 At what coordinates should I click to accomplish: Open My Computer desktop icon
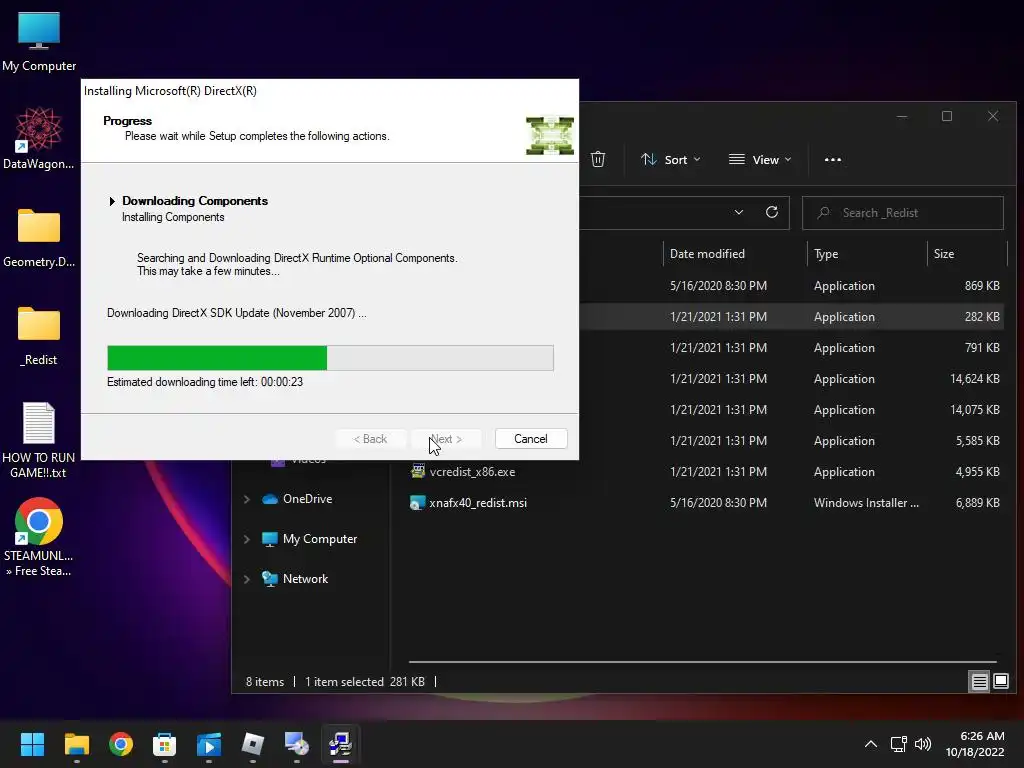click(x=39, y=42)
